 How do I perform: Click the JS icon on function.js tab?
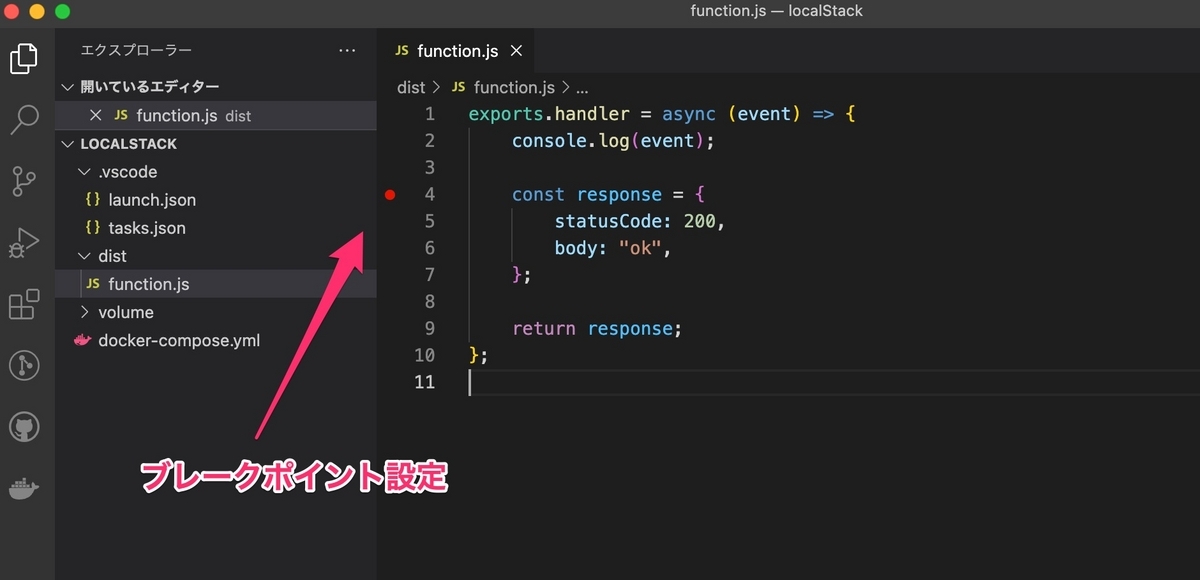(402, 51)
